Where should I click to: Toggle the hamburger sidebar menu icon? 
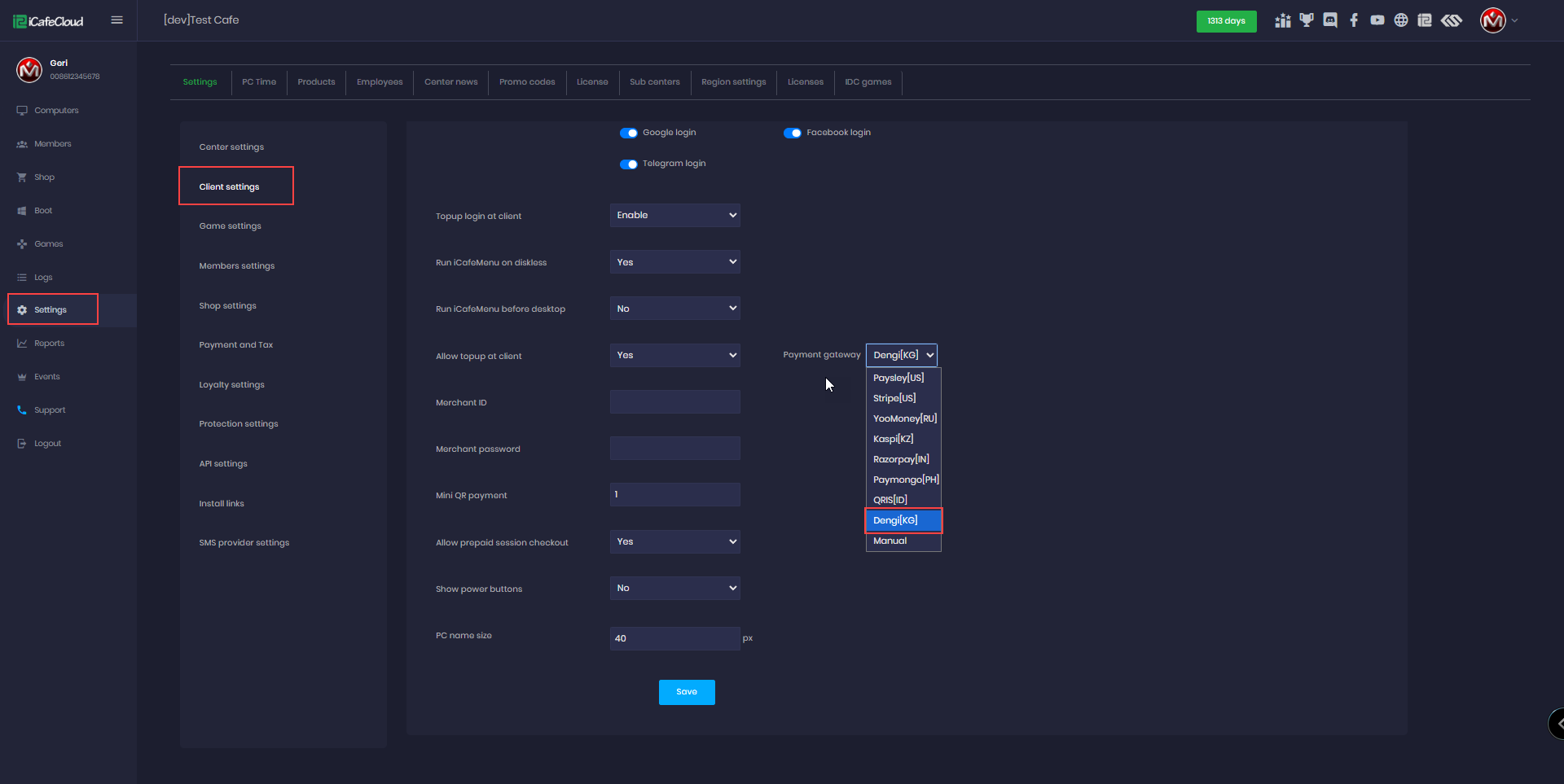117,20
